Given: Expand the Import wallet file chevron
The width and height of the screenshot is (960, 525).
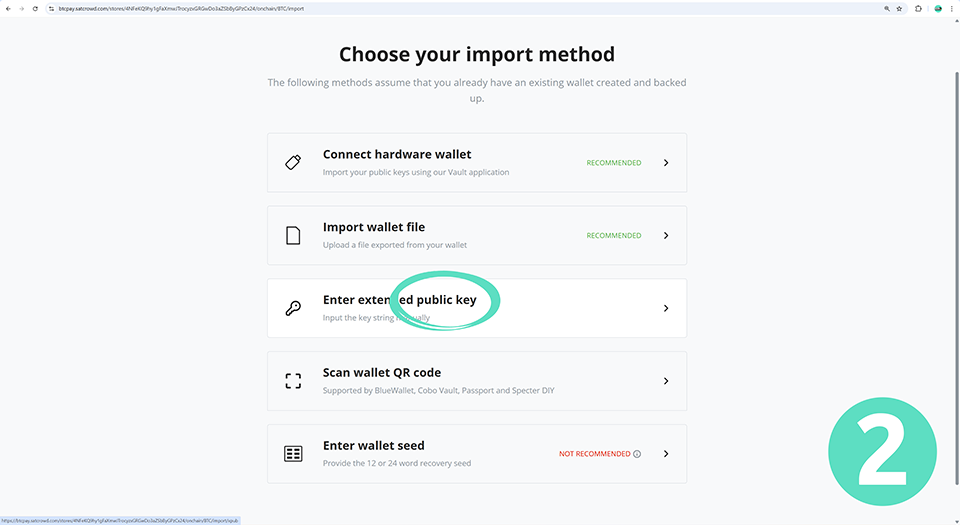Looking at the screenshot, I should [x=666, y=235].
